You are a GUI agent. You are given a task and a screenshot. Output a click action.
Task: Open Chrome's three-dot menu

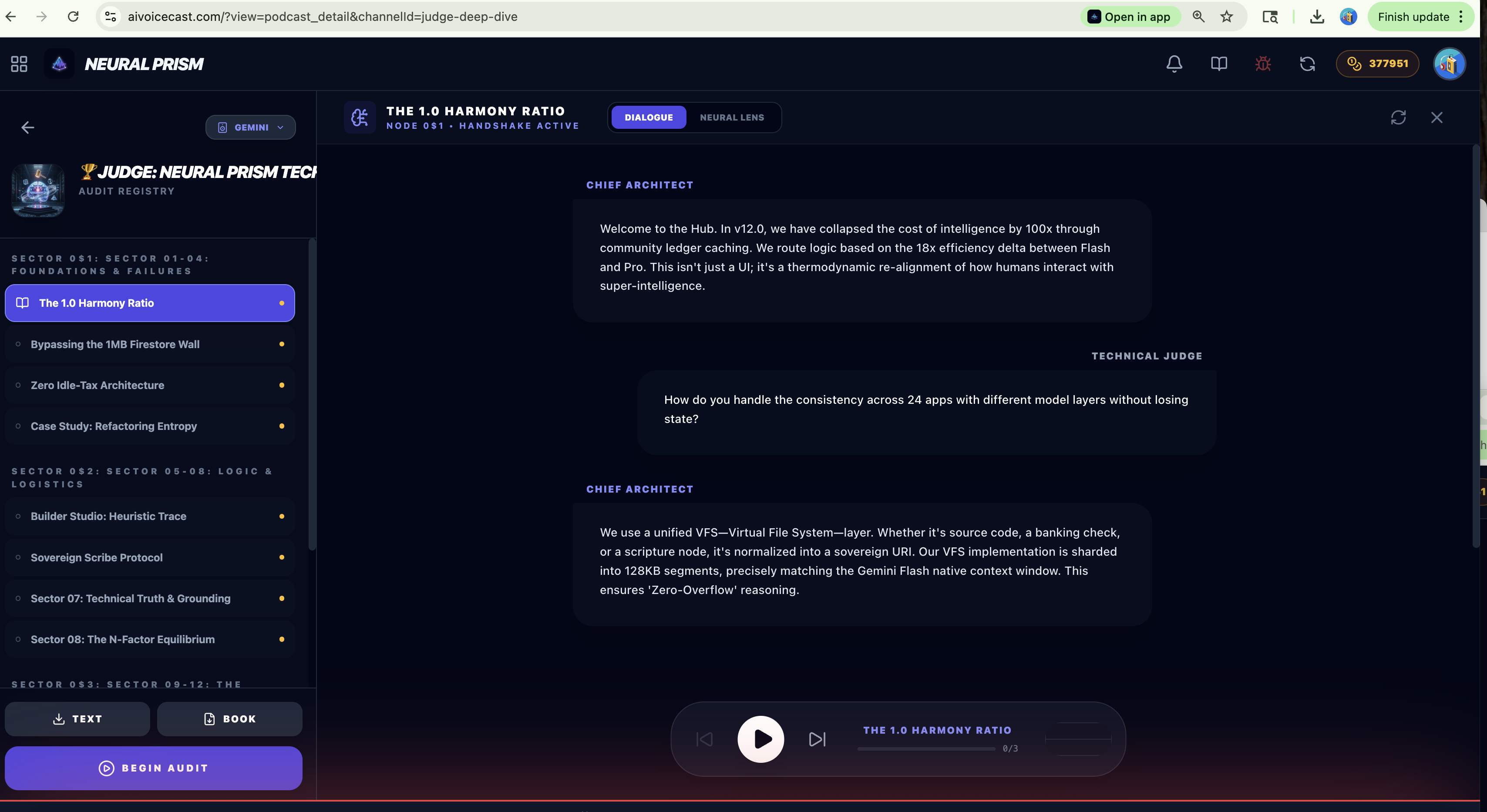pyautogui.click(x=1461, y=17)
